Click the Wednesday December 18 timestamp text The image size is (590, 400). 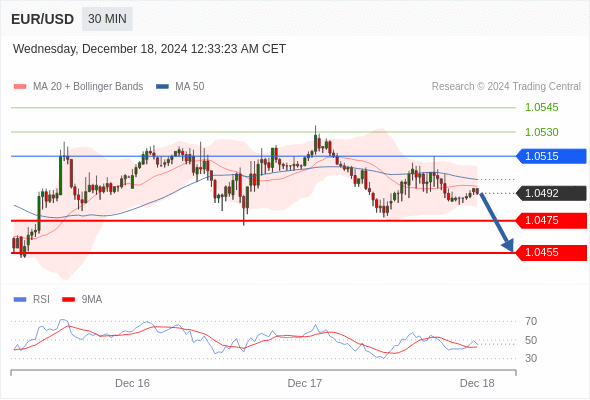click(149, 49)
